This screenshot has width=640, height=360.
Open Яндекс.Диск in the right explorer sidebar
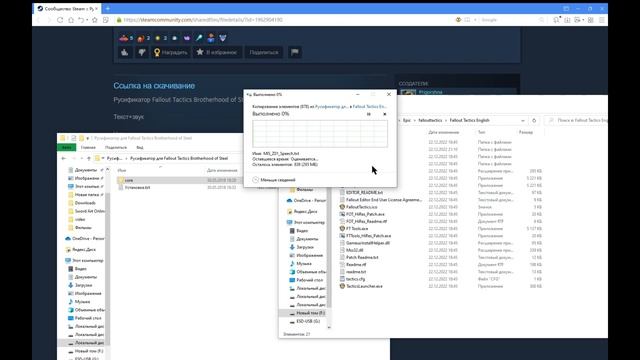302,211
